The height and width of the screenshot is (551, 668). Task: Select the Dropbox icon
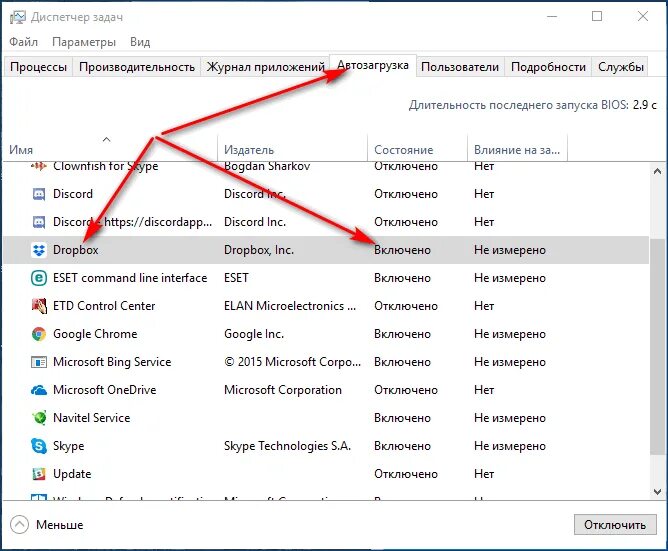click(39, 250)
